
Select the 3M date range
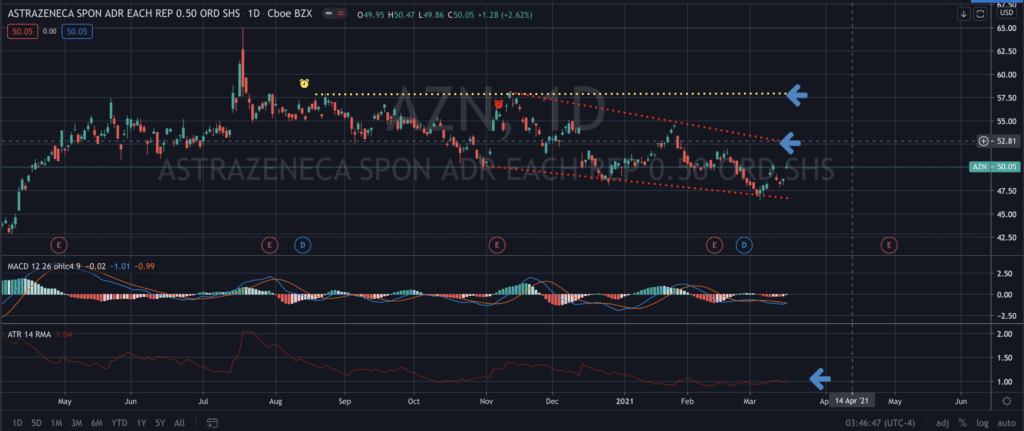click(76, 423)
